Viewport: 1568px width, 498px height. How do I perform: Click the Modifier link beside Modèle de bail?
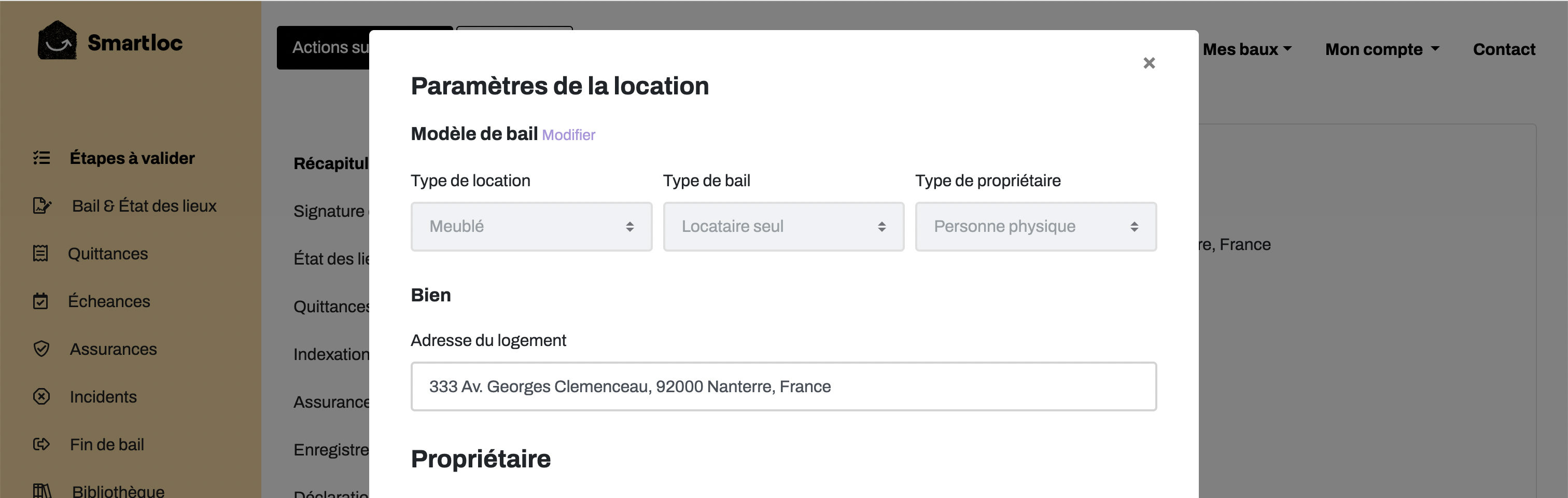pos(568,134)
